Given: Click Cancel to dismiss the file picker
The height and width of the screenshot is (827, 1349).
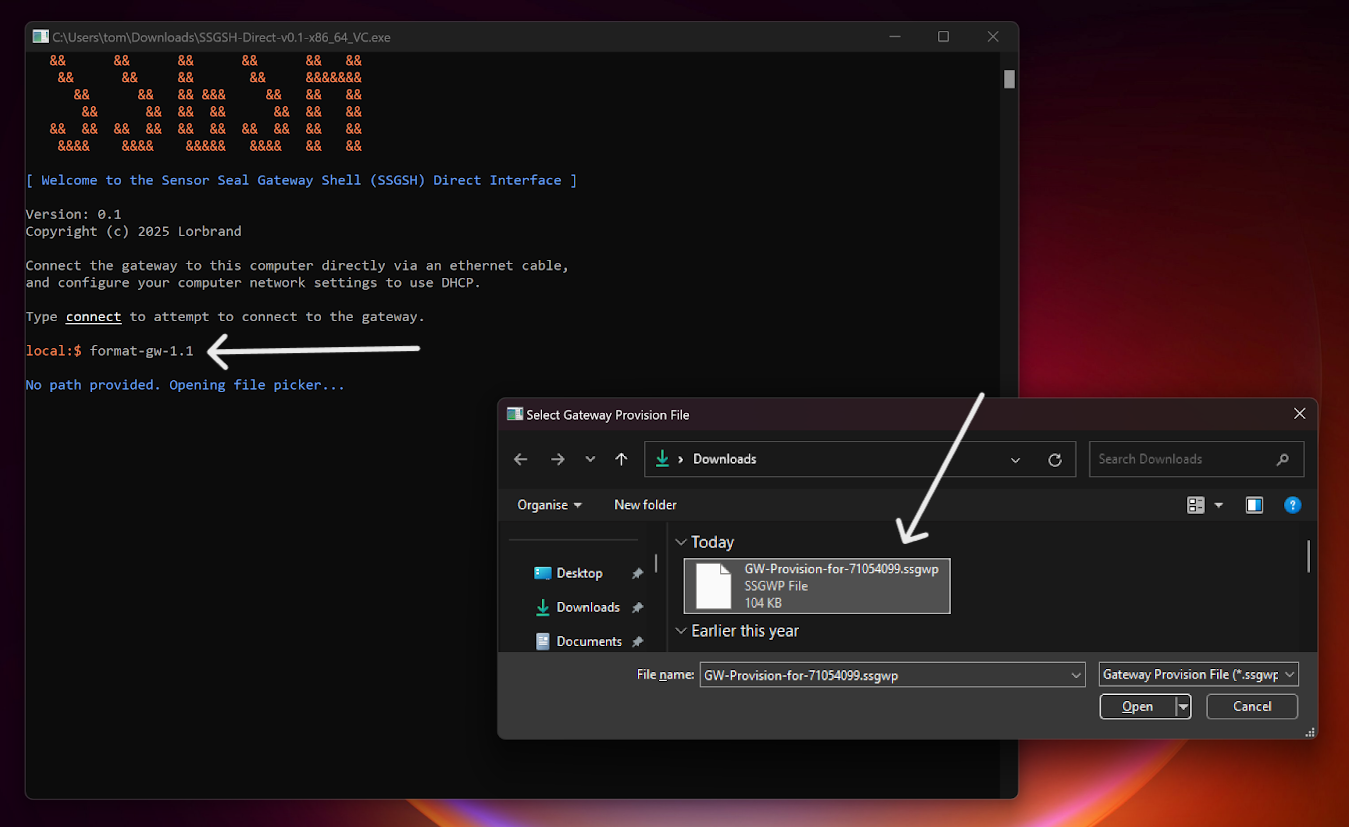Looking at the screenshot, I should pos(1251,706).
